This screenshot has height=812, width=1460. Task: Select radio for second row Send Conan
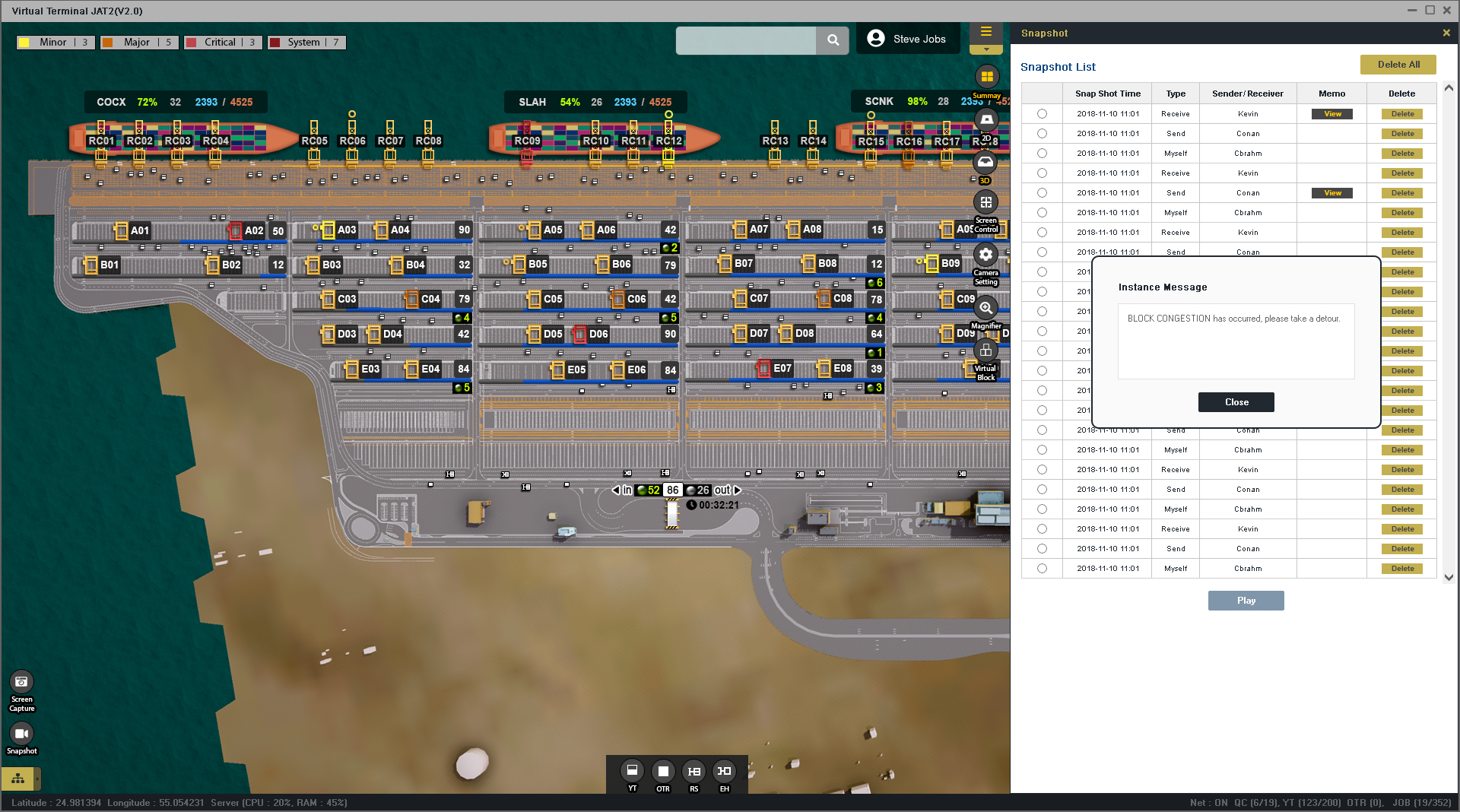[x=1042, y=134]
